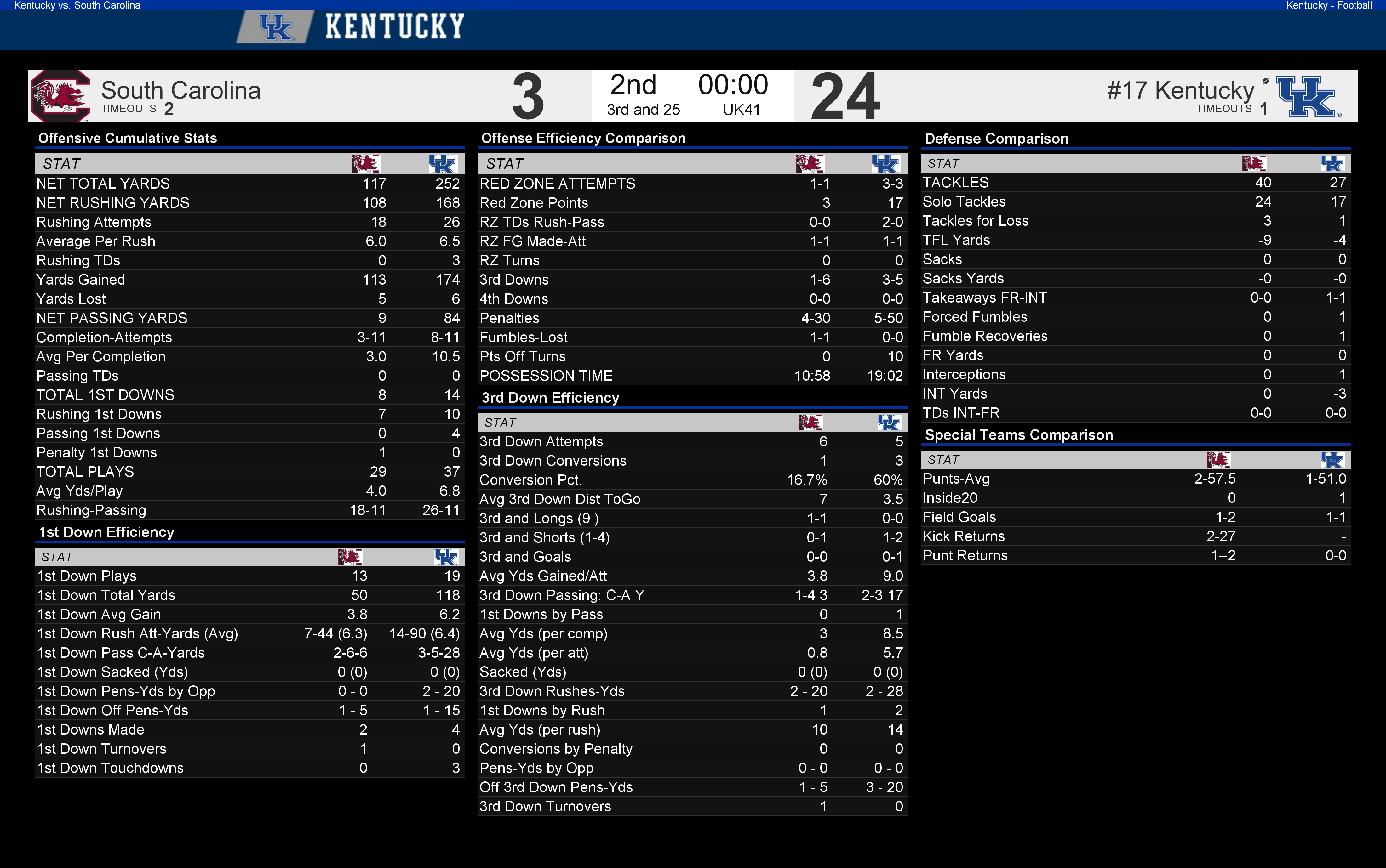This screenshot has width=1386, height=868.
Task: Click the POSSESSION TIME row
Action: [693, 376]
